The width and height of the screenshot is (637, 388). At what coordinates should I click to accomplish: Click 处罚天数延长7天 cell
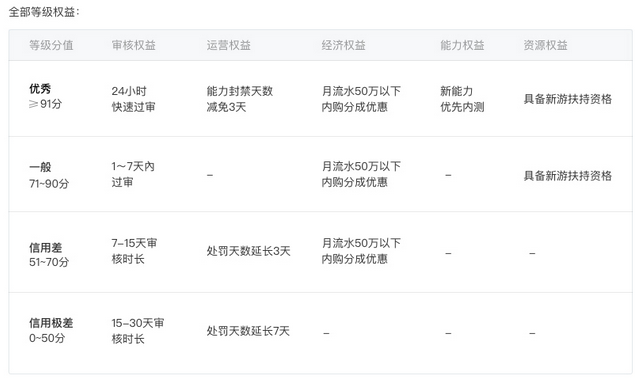pyautogui.click(x=248, y=331)
